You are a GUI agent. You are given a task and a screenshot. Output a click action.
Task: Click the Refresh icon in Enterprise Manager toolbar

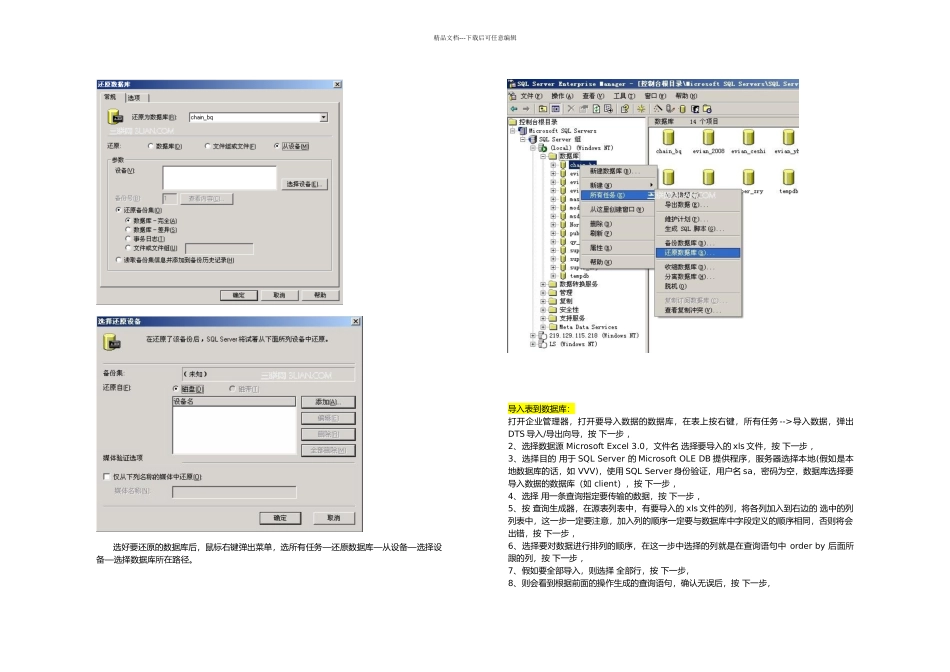coord(596,109)
